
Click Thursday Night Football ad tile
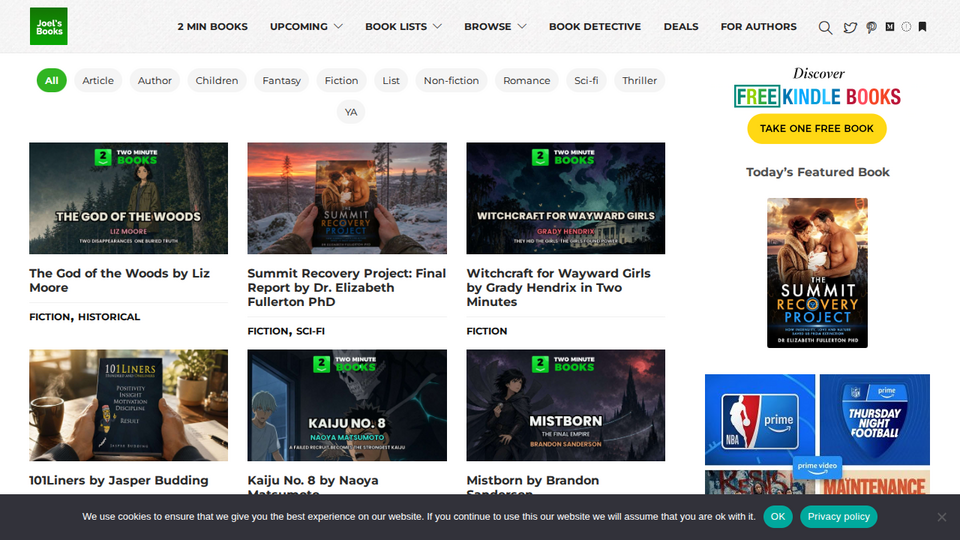click(x=874, y=420)
